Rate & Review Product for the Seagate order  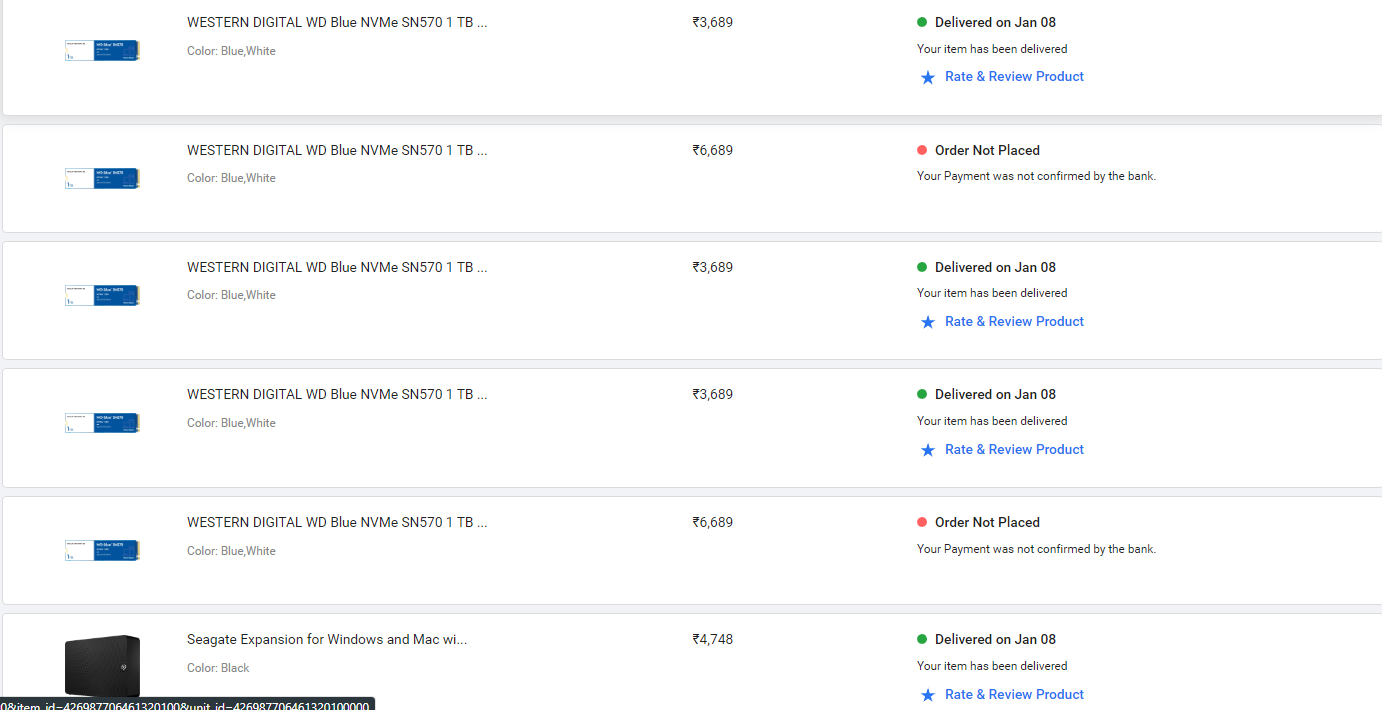[x=1014, y=694]
